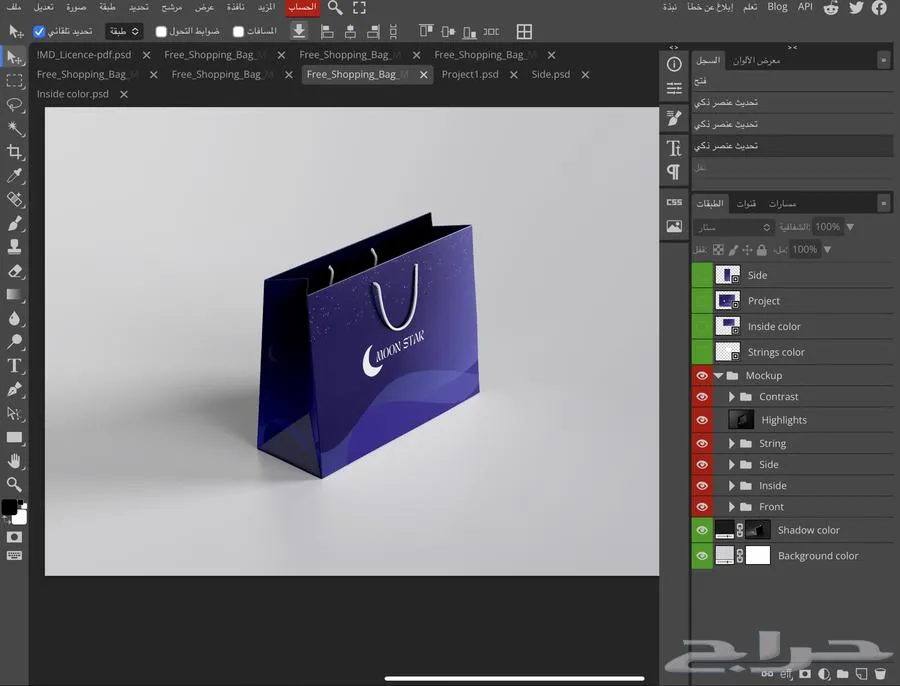Switch to the Project1.psd tab

[470, 74]
